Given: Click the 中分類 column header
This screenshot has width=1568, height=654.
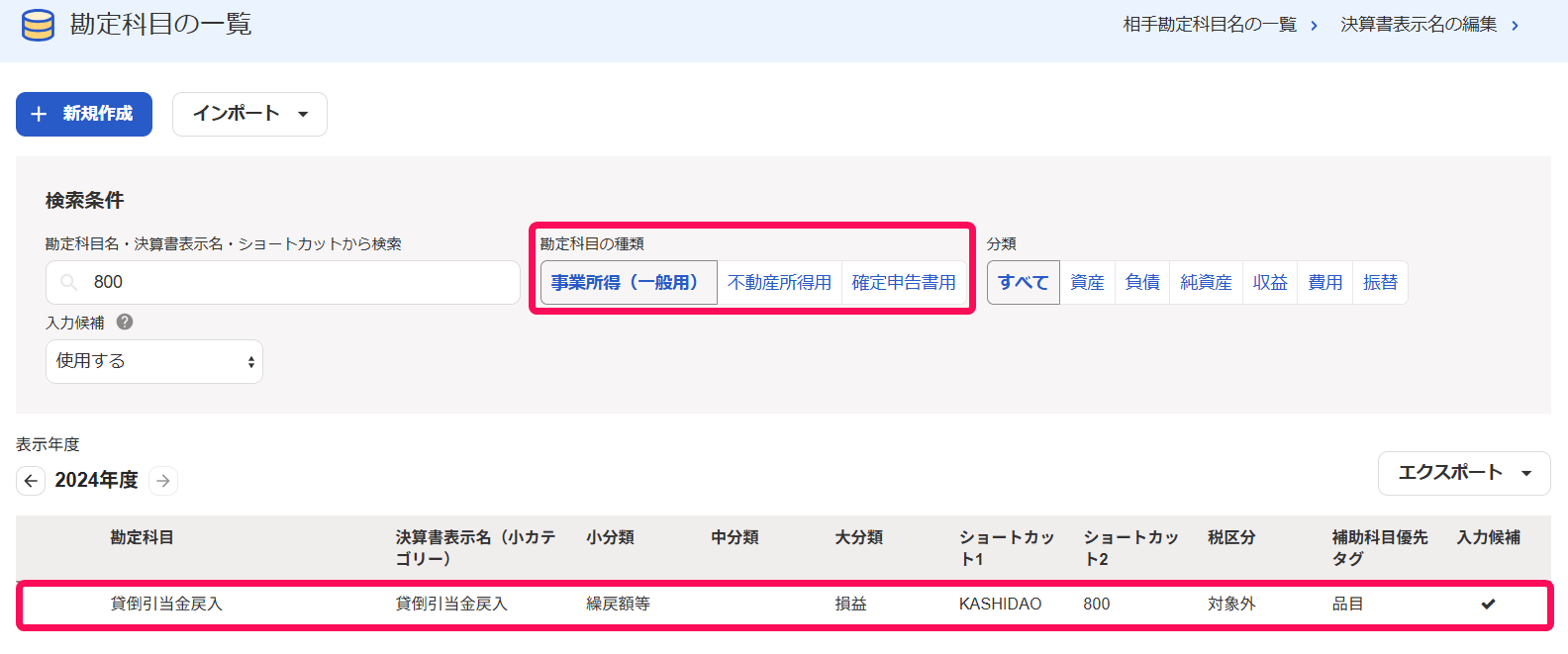Looking at the screenshot, I should [x=735, y=537].
